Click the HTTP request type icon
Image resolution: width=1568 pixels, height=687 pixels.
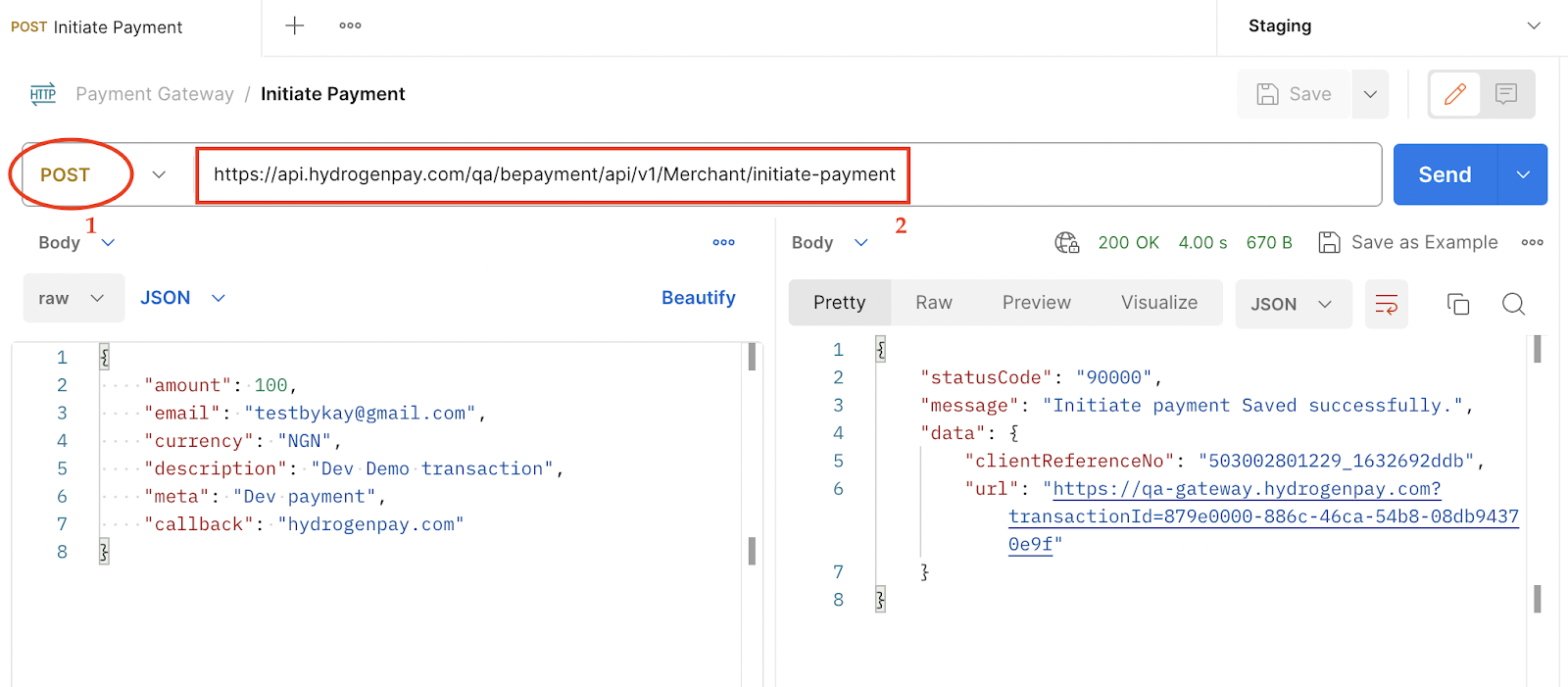(x=43, y=94)
